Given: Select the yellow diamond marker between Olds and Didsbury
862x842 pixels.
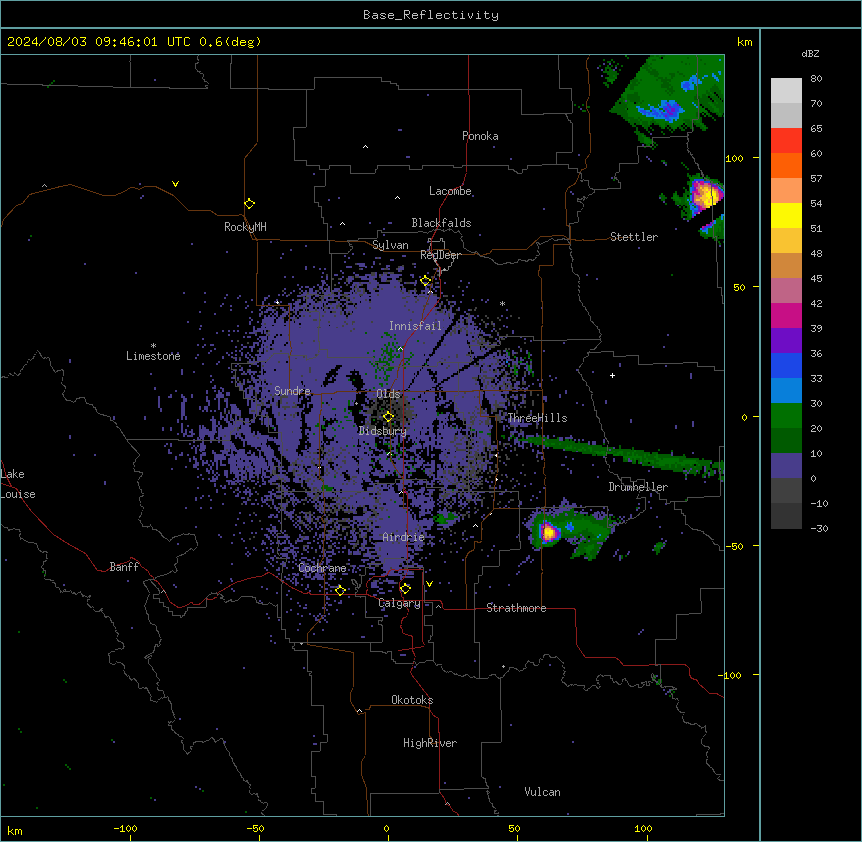Looking at the screenshot, I should 388,417.
